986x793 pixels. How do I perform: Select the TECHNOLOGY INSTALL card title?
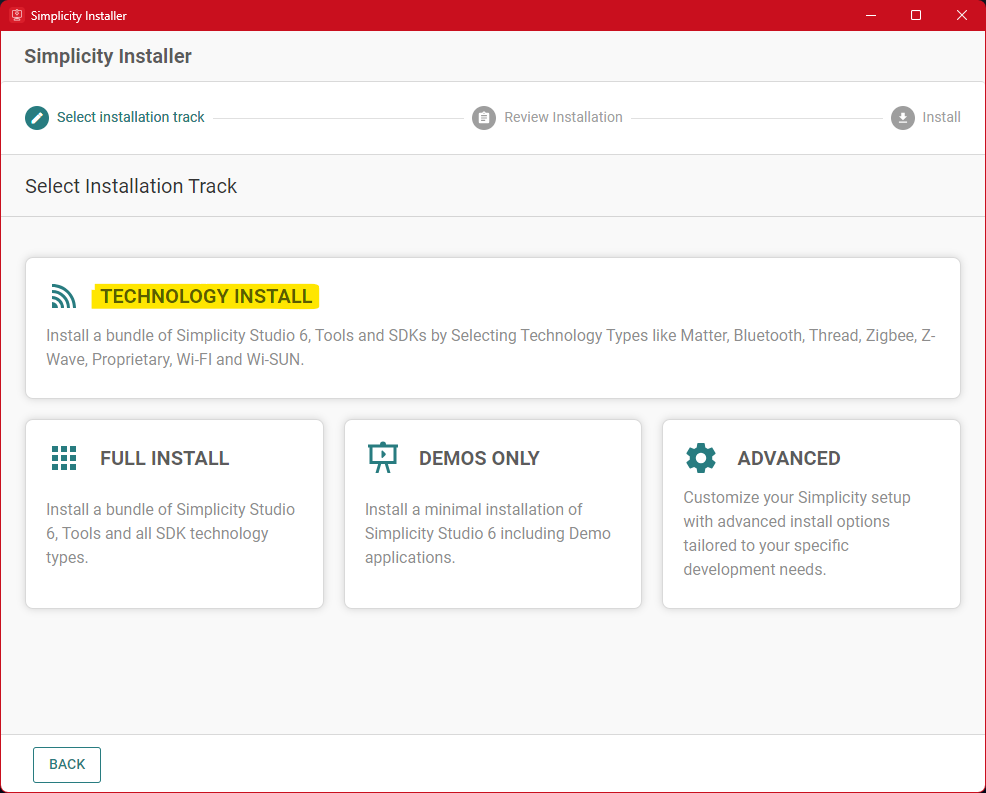206,296
